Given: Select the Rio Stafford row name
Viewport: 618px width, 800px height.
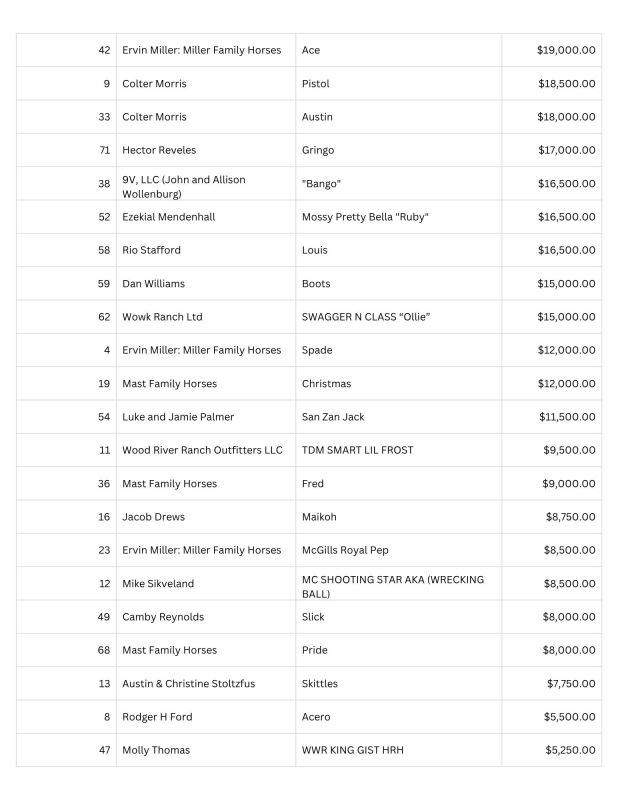Looking at the screenshot, I should (x=152, y=250).
